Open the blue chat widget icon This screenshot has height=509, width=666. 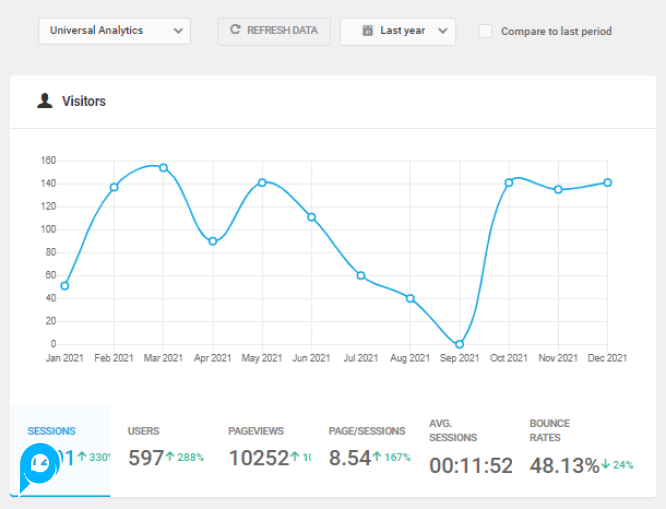[x=40, y=465]
